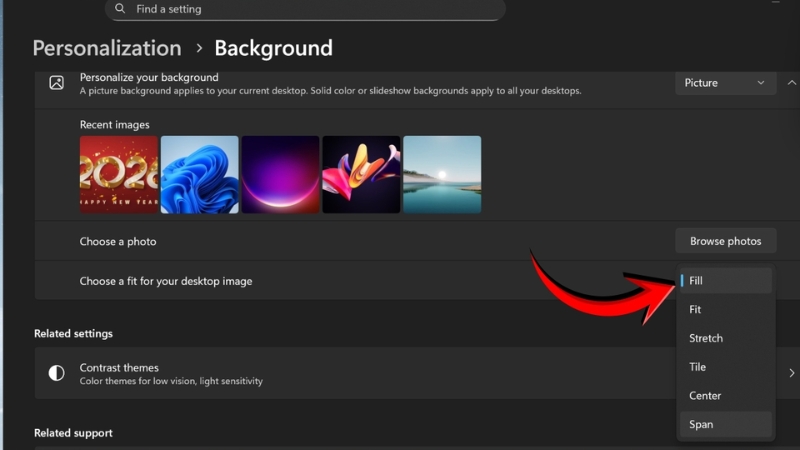Click the search magnifier icon

121,9
